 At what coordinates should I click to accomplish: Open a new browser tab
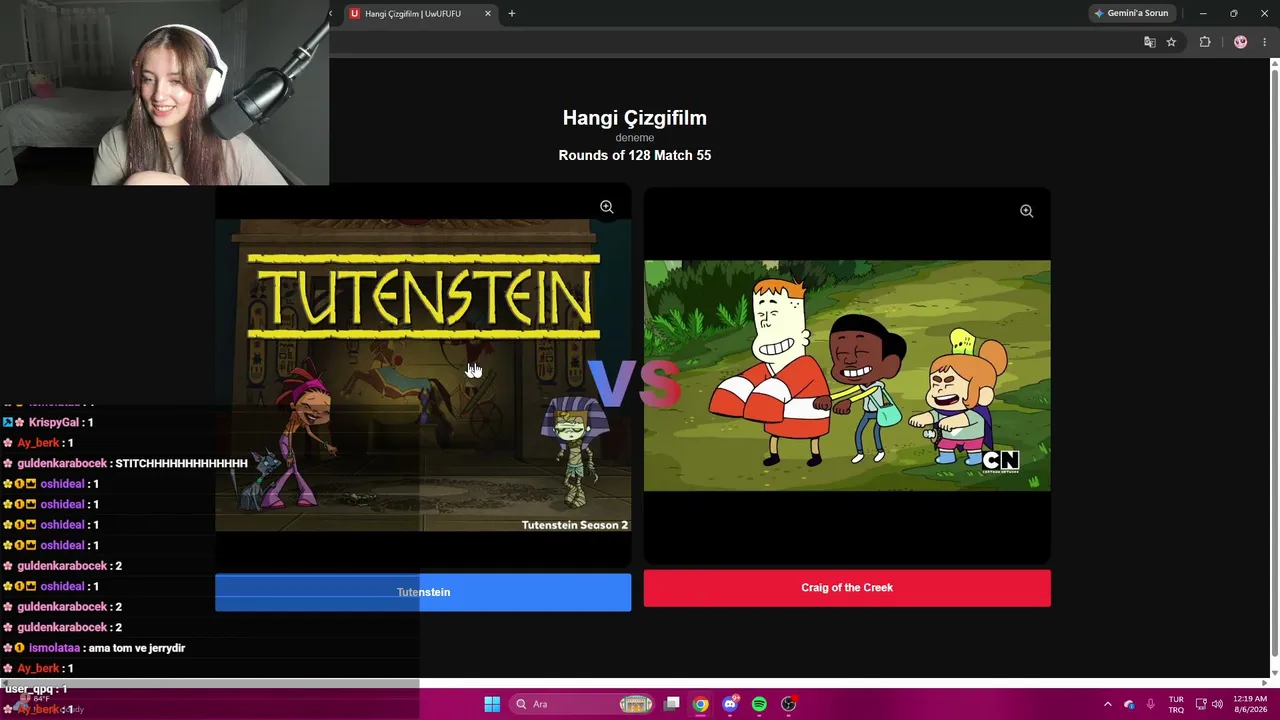pyautogui.click(x=512, y=14)
